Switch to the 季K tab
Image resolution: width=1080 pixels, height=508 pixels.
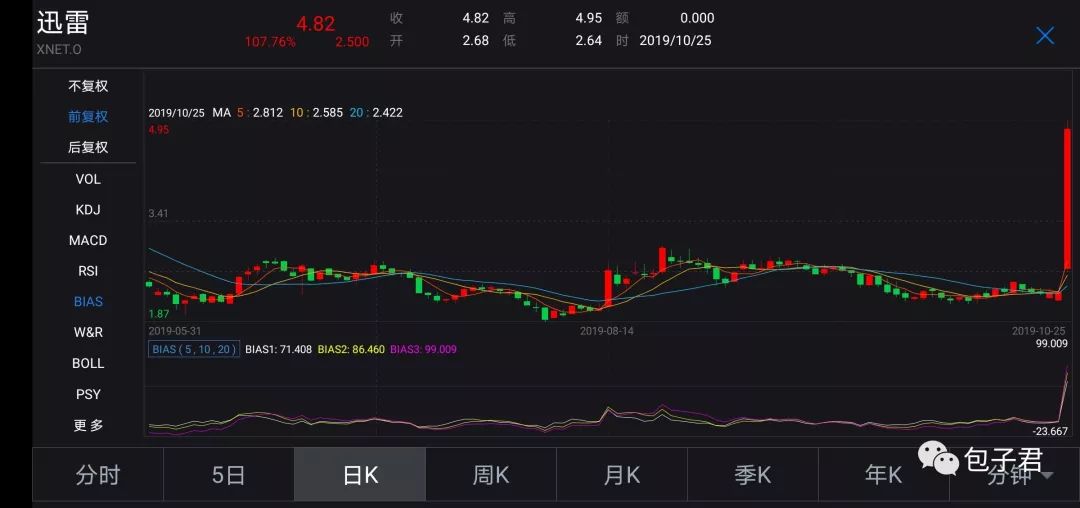pyautogui.click(x=752, y=475)
